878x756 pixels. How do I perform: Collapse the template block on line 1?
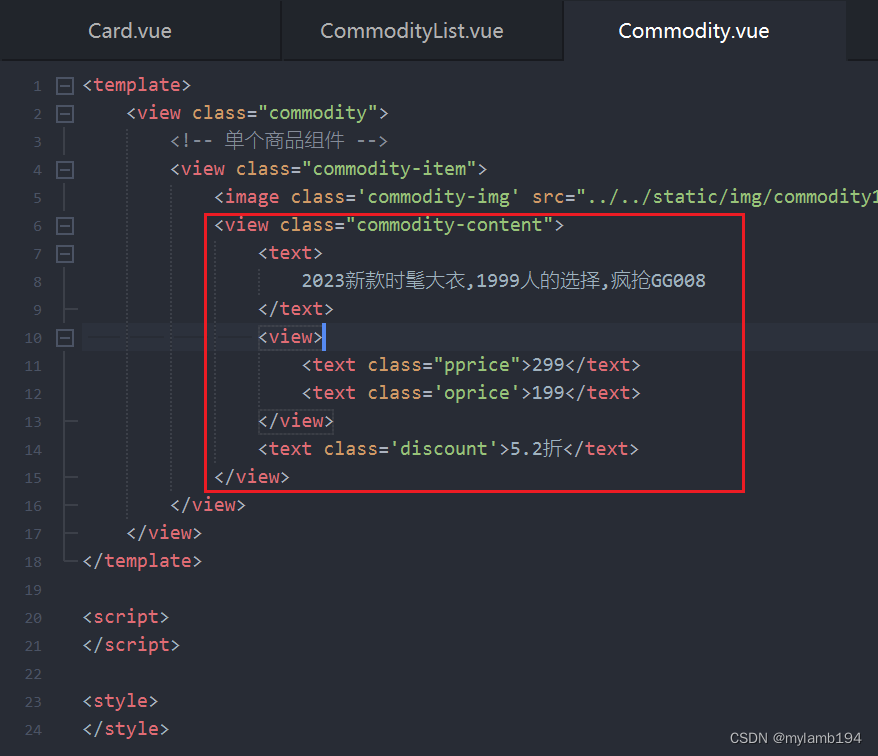[x=65, y=86]
